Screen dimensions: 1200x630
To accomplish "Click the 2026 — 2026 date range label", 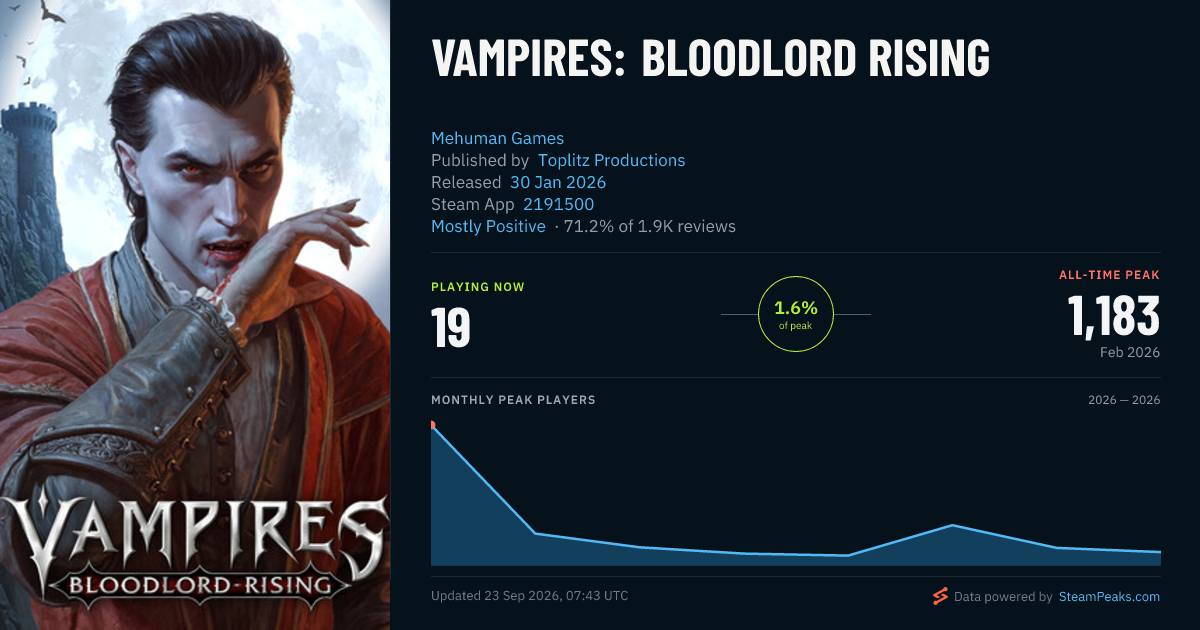I will coord(1124,400).
